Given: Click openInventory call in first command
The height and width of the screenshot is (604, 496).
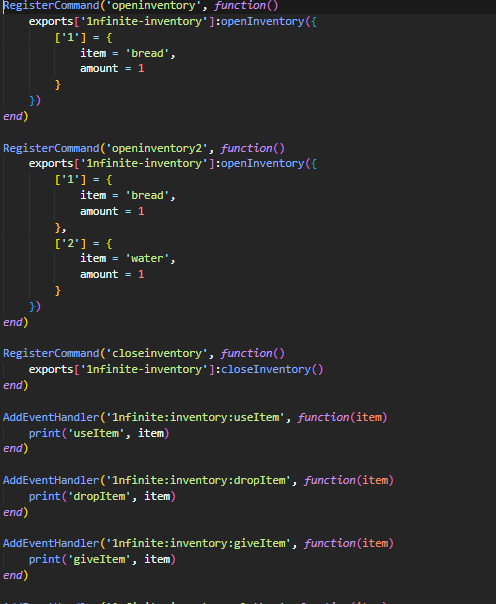Looking at the screenshot, I should [262, 22].
